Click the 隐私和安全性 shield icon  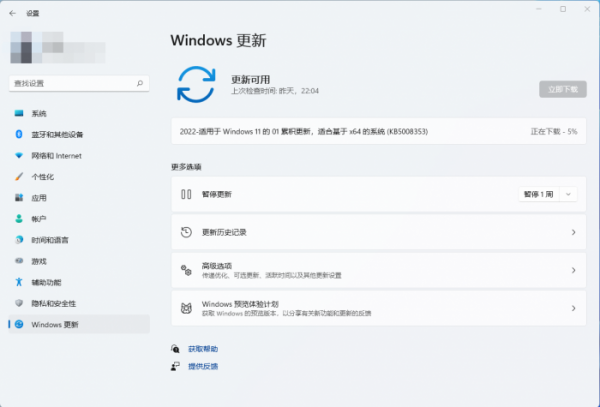pyautogui.click(x=19, y=303)
